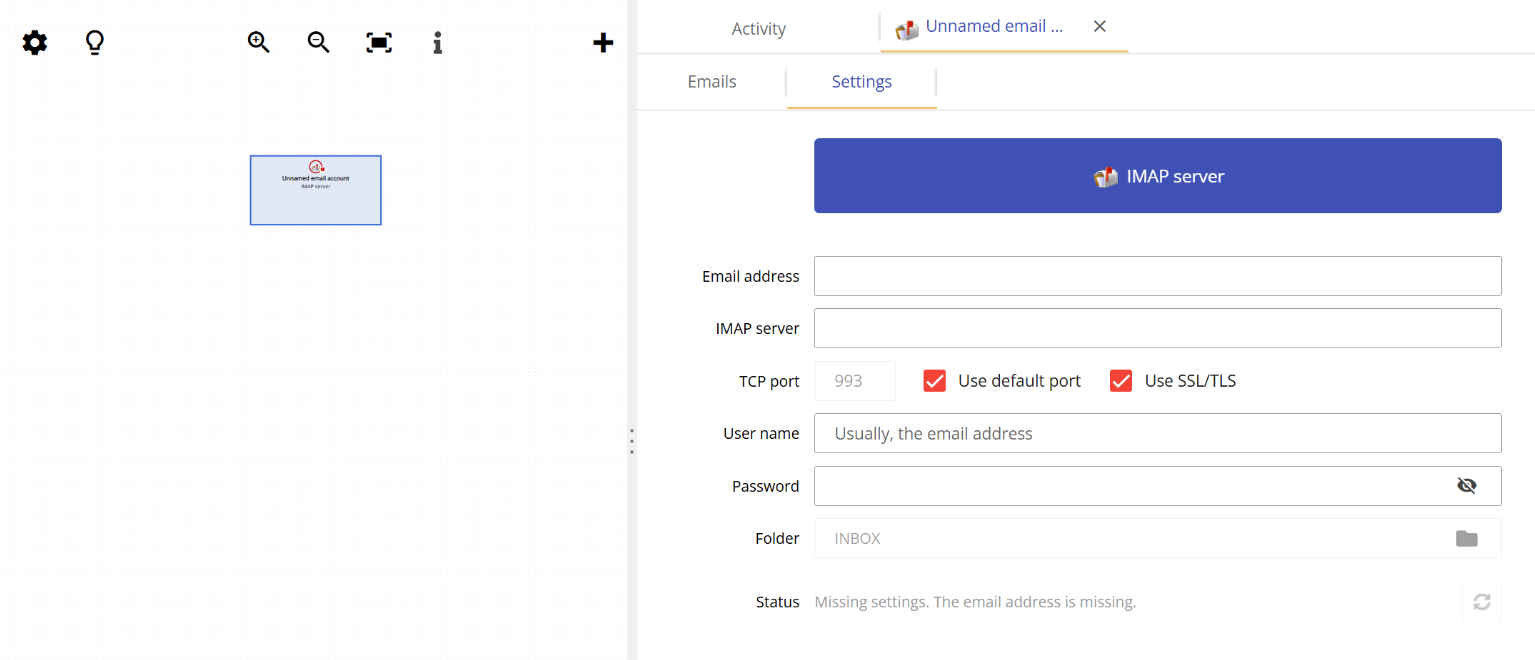1535x660 pixels.
Task: Click the lightbulb hint icon
Action: tap(94, 42)
